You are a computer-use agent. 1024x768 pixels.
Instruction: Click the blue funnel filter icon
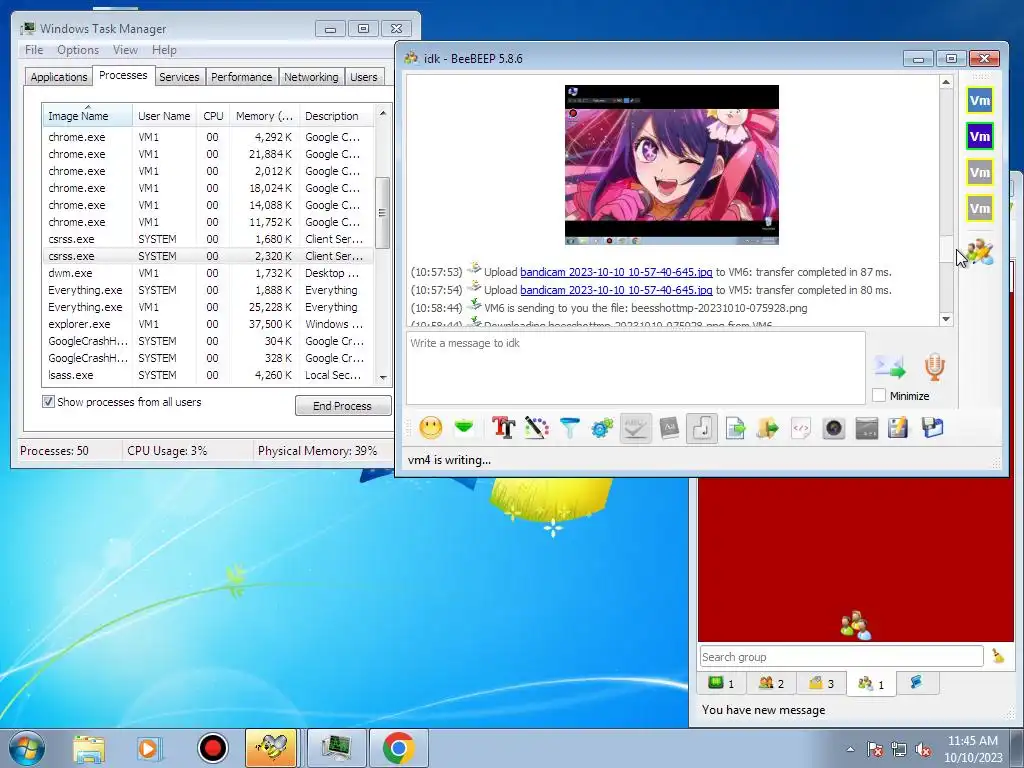[x=569, y=428]
